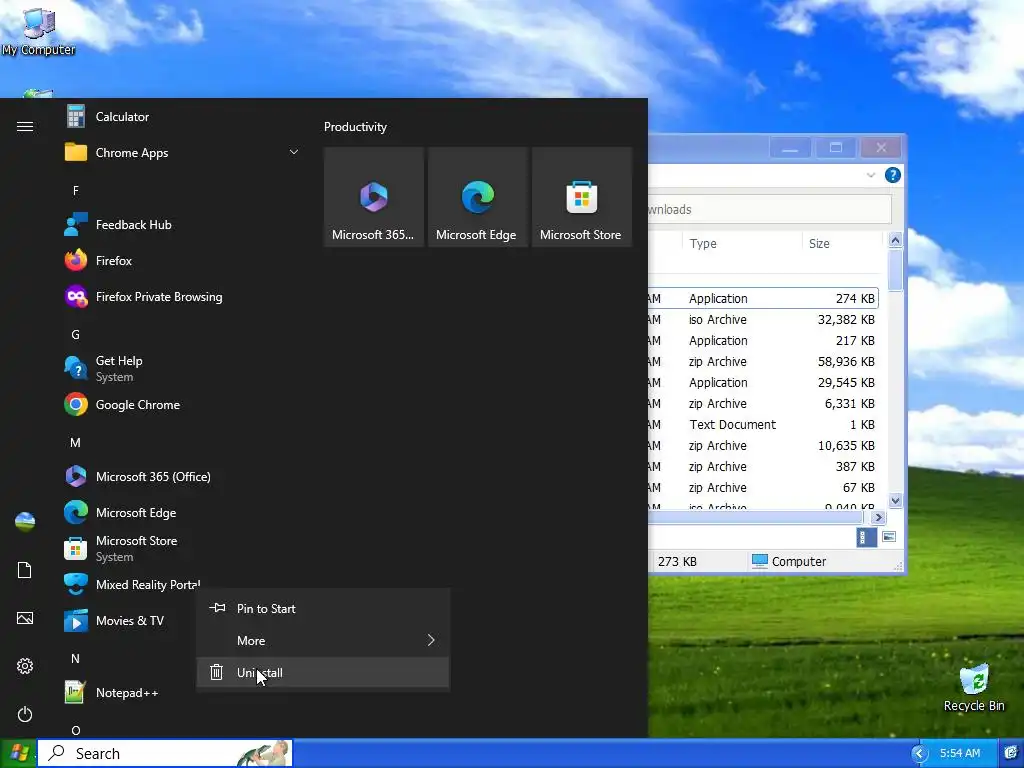This screenshot has height=768, width=1024.
Task: Select the 274 KB Application row
Action: coord(763,298)
